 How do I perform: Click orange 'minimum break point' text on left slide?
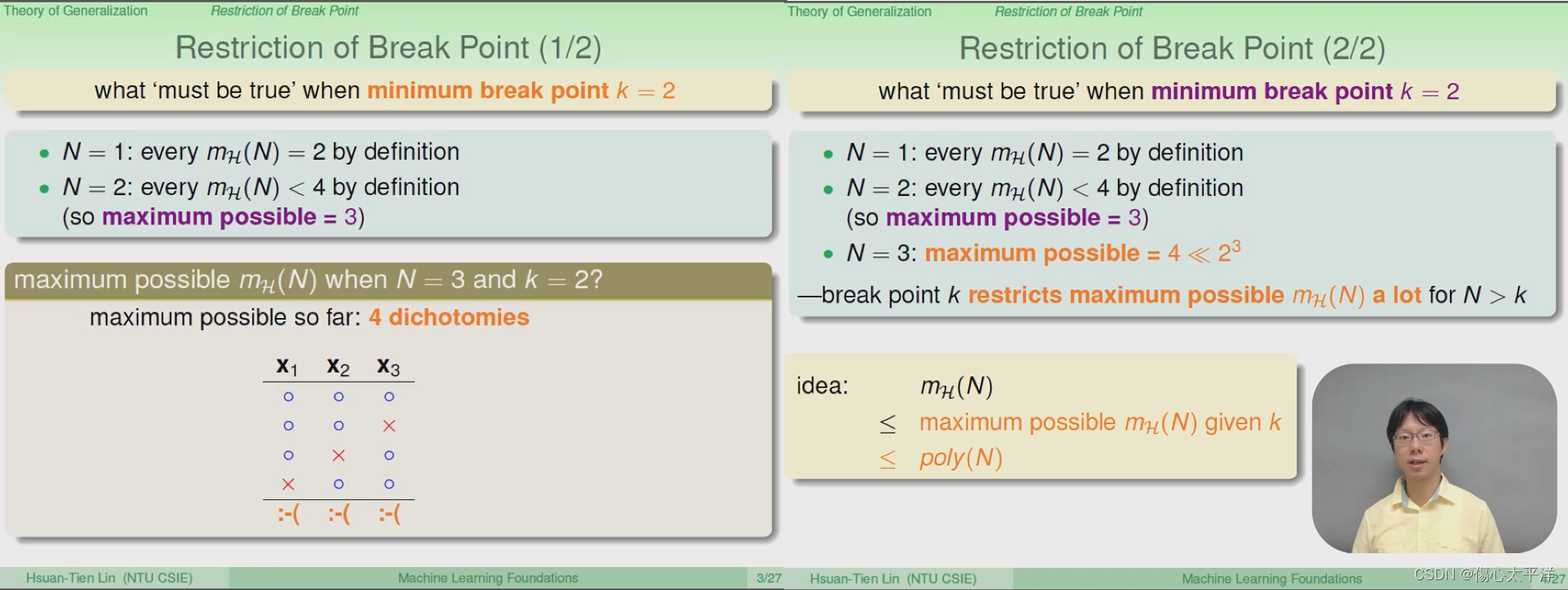tap(488, 90)
